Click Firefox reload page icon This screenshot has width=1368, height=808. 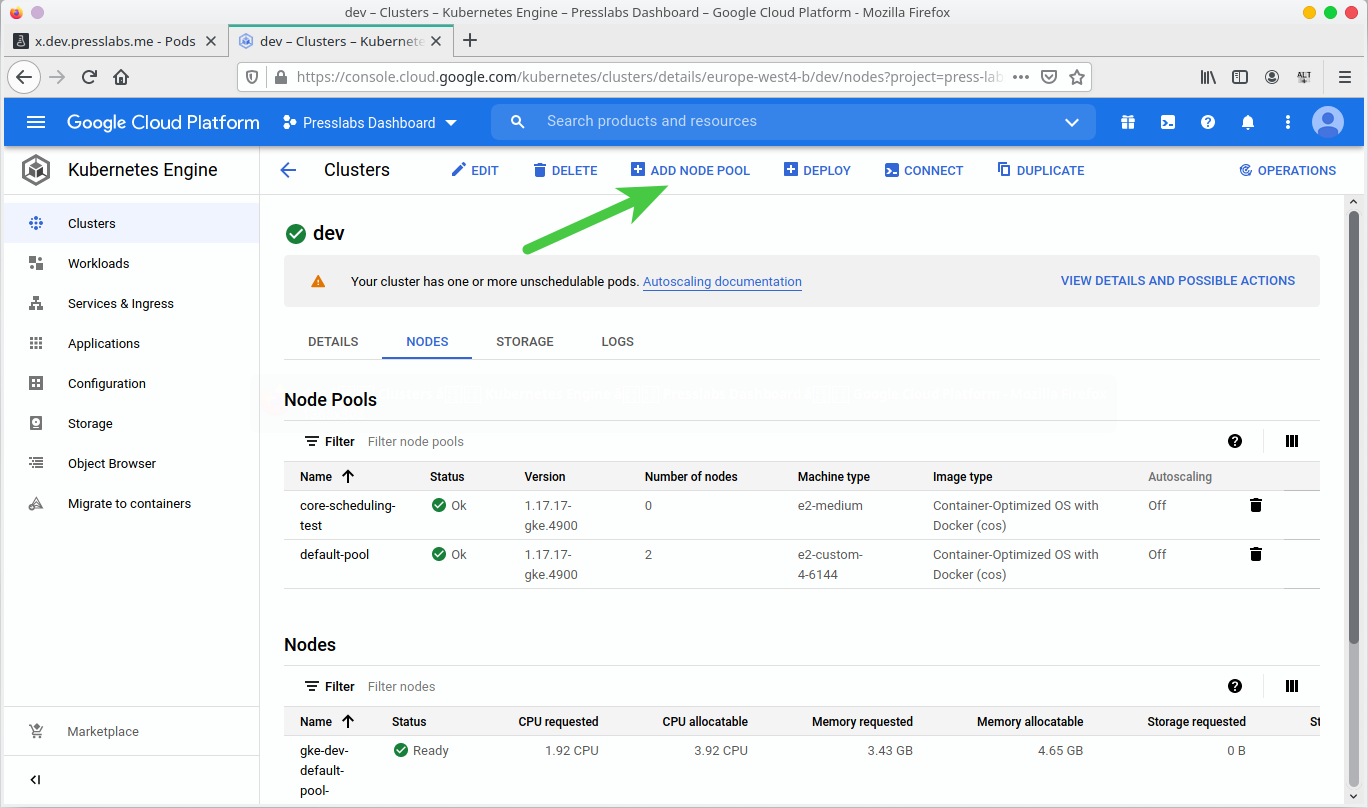pos(89,77)
